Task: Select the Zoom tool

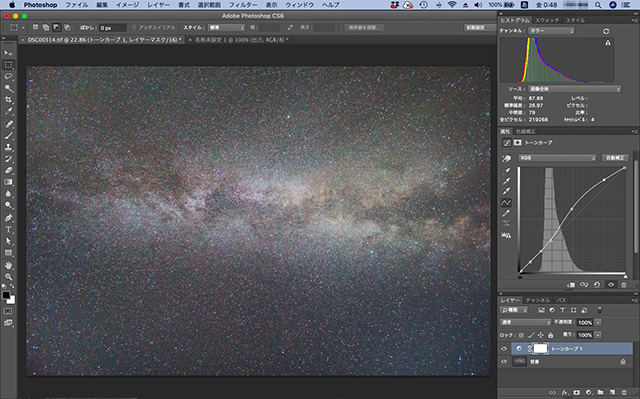Action: pyautogui.click(x=8, y=277)
